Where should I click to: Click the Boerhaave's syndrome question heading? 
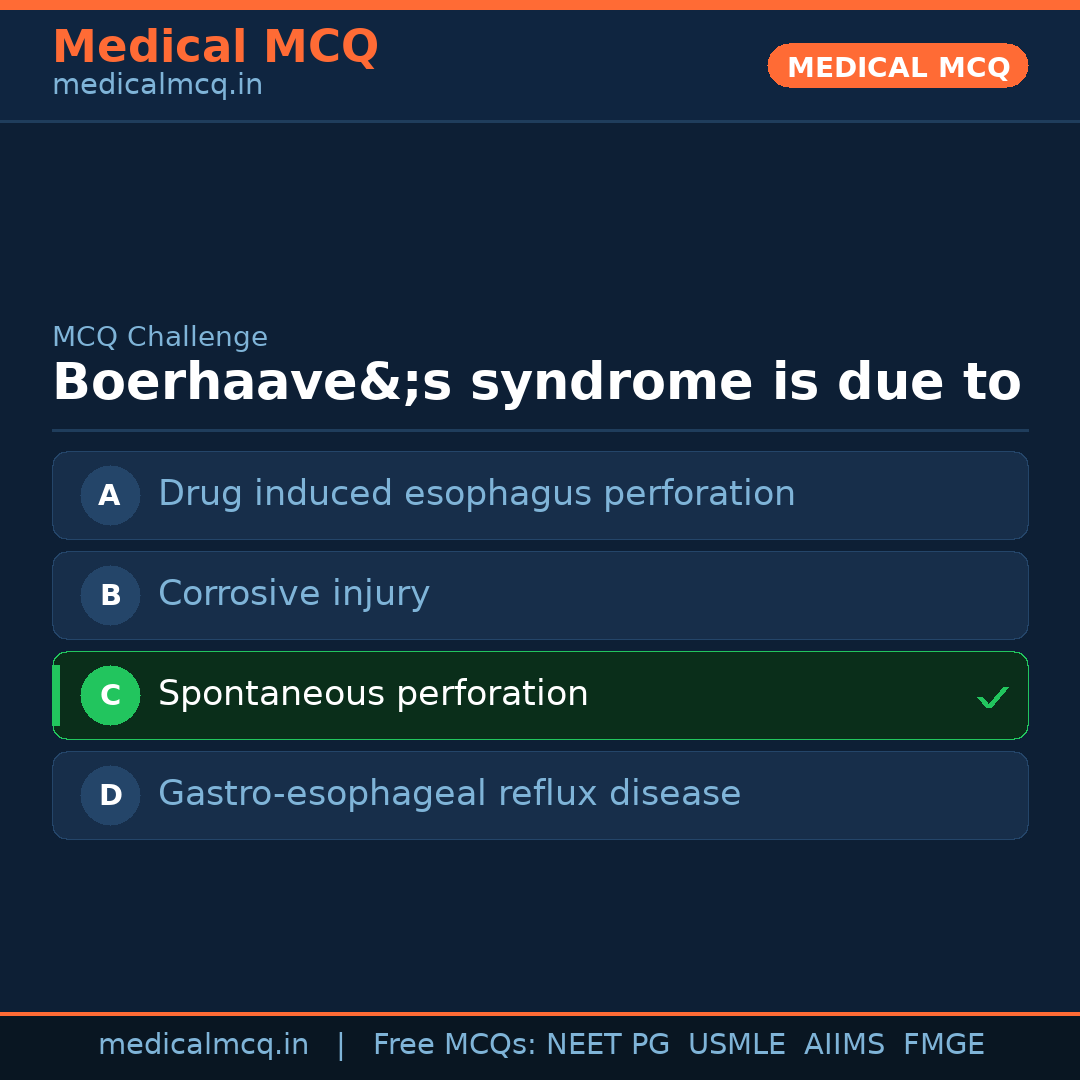tap(536, 383)
